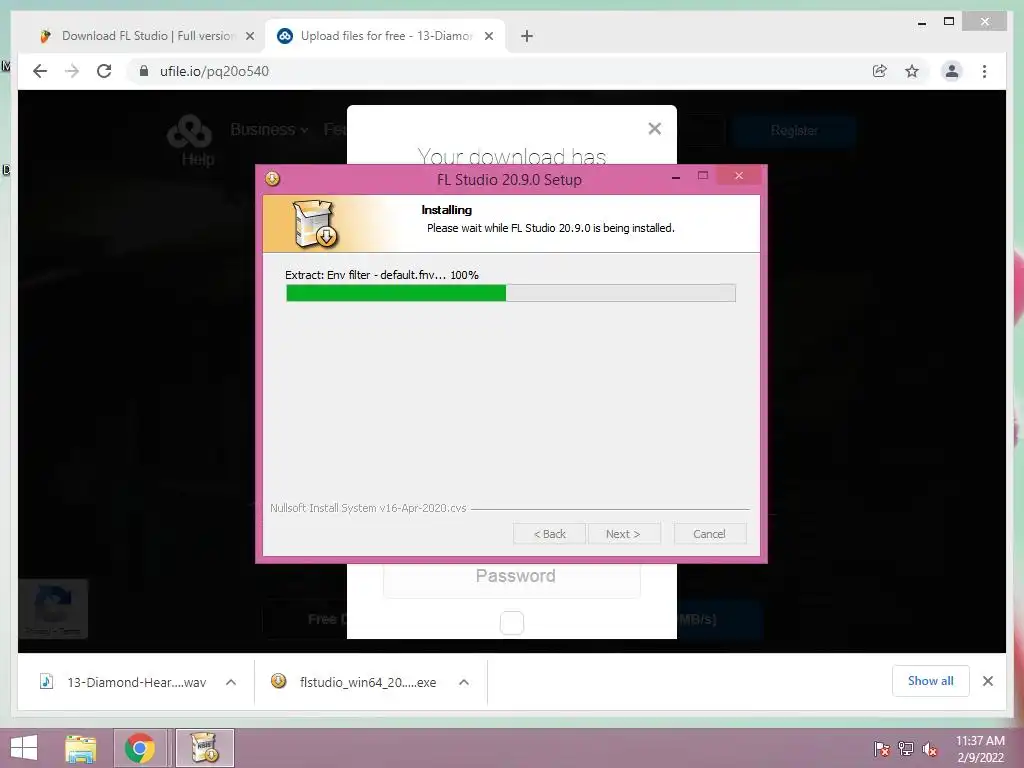
Task: Expand options for flstudio_win64 exe download
Action: pos(464,682)
